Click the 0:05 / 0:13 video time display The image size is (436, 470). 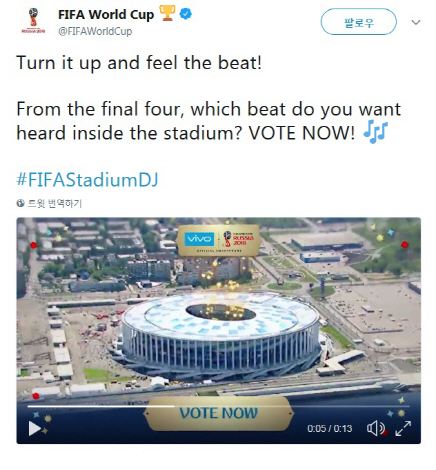pyautogui.click(x=329, y=428)
